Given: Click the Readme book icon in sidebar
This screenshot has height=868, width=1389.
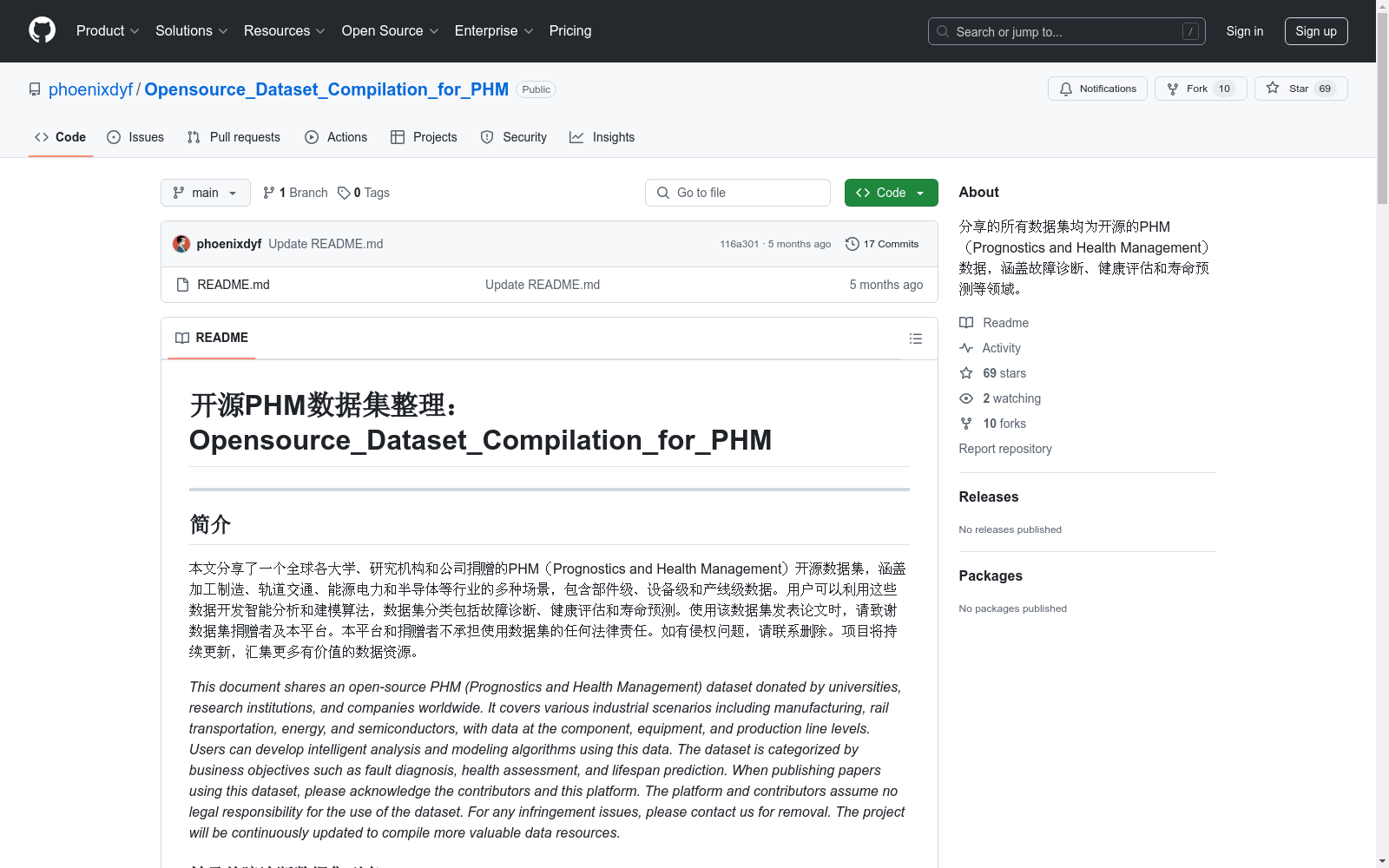Looking at the screenshot, I should (x=966, y=322).
